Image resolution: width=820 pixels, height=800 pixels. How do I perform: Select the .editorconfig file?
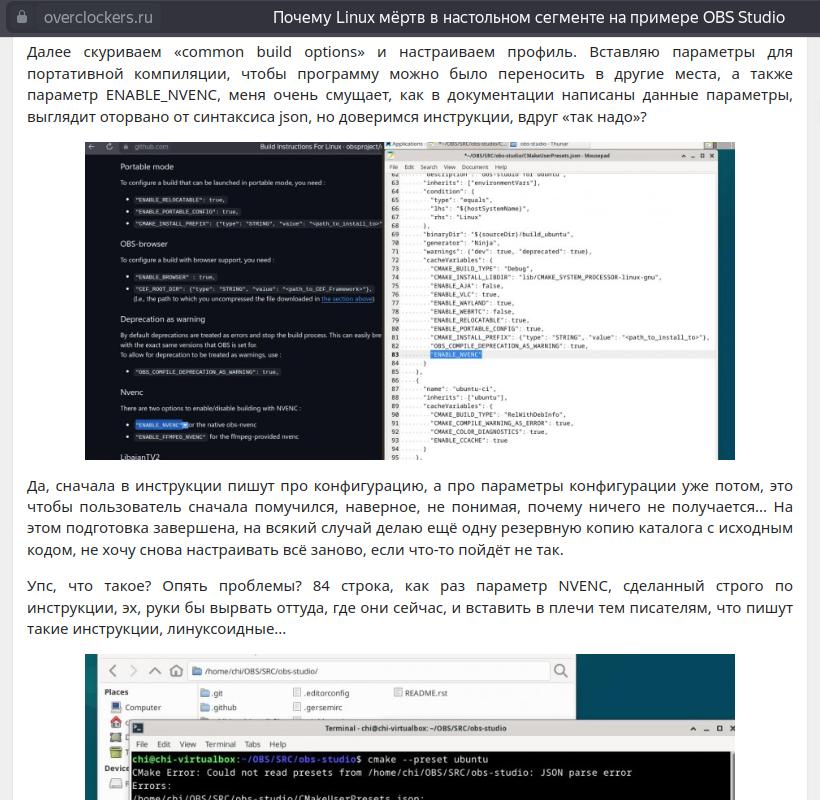(x=321, y=693)
